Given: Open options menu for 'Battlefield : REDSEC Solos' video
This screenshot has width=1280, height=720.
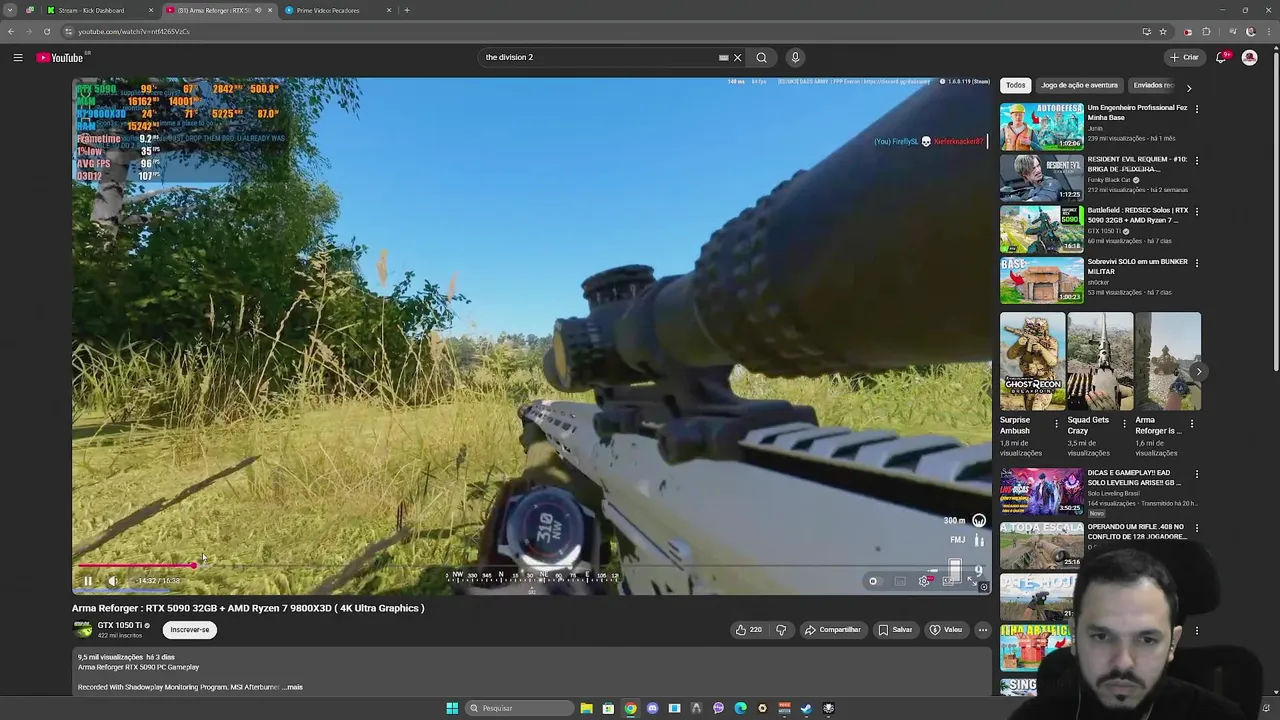Looking at the screenshot, I should coord(1197,211).
